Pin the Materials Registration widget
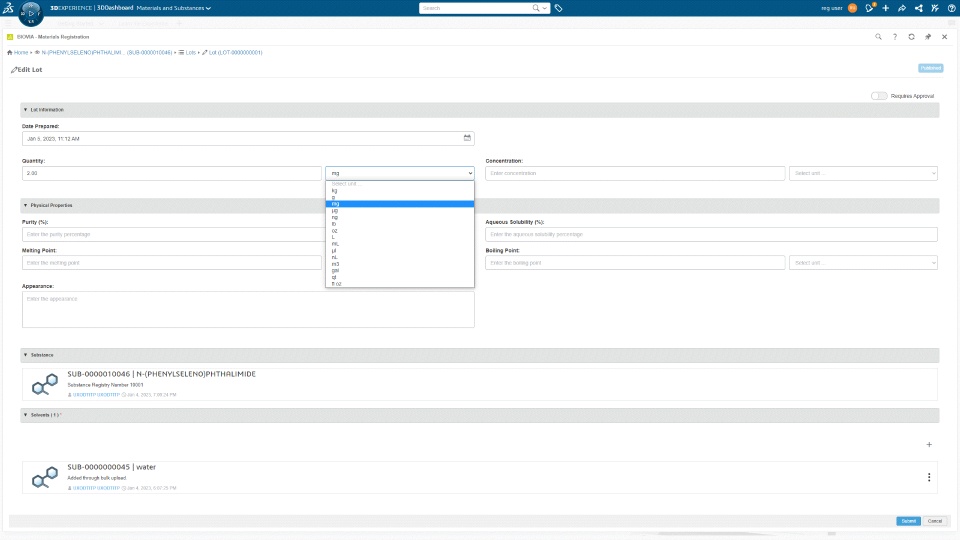Screen dimensions: 960x540 click(928, 37)
